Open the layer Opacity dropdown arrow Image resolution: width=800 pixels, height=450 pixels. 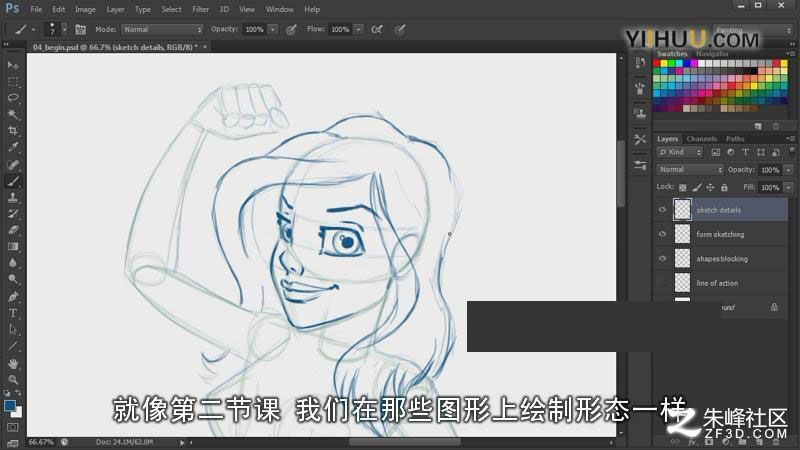click(788, 170)
